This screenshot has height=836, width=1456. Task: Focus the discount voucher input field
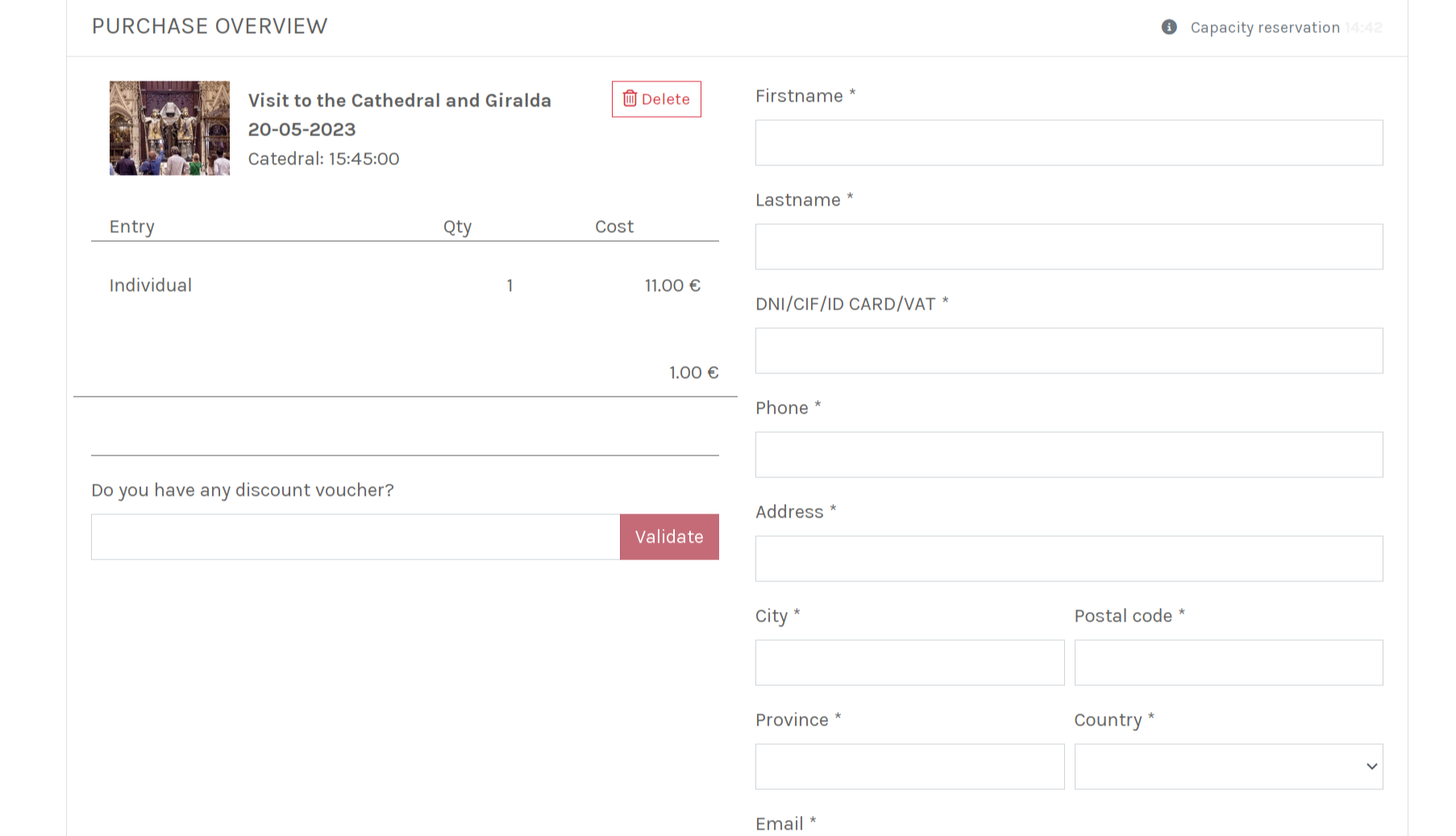pyautogui.click(x=356, y=537)
